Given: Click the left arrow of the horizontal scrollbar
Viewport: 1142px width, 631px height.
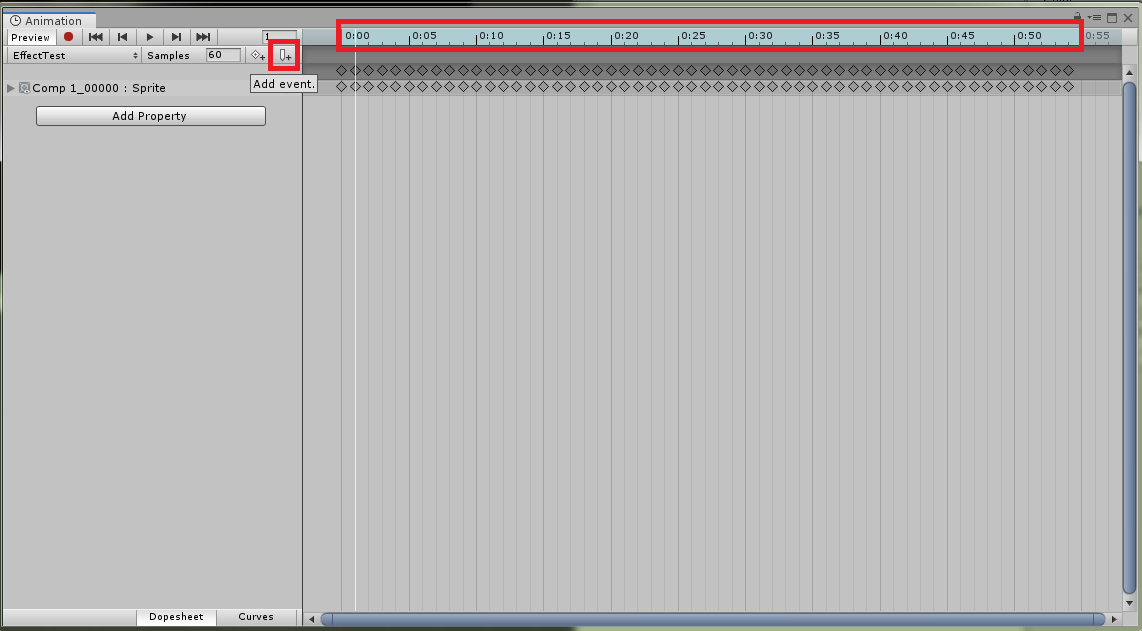Looking at the screenshot, I should (x=312, y=619).
